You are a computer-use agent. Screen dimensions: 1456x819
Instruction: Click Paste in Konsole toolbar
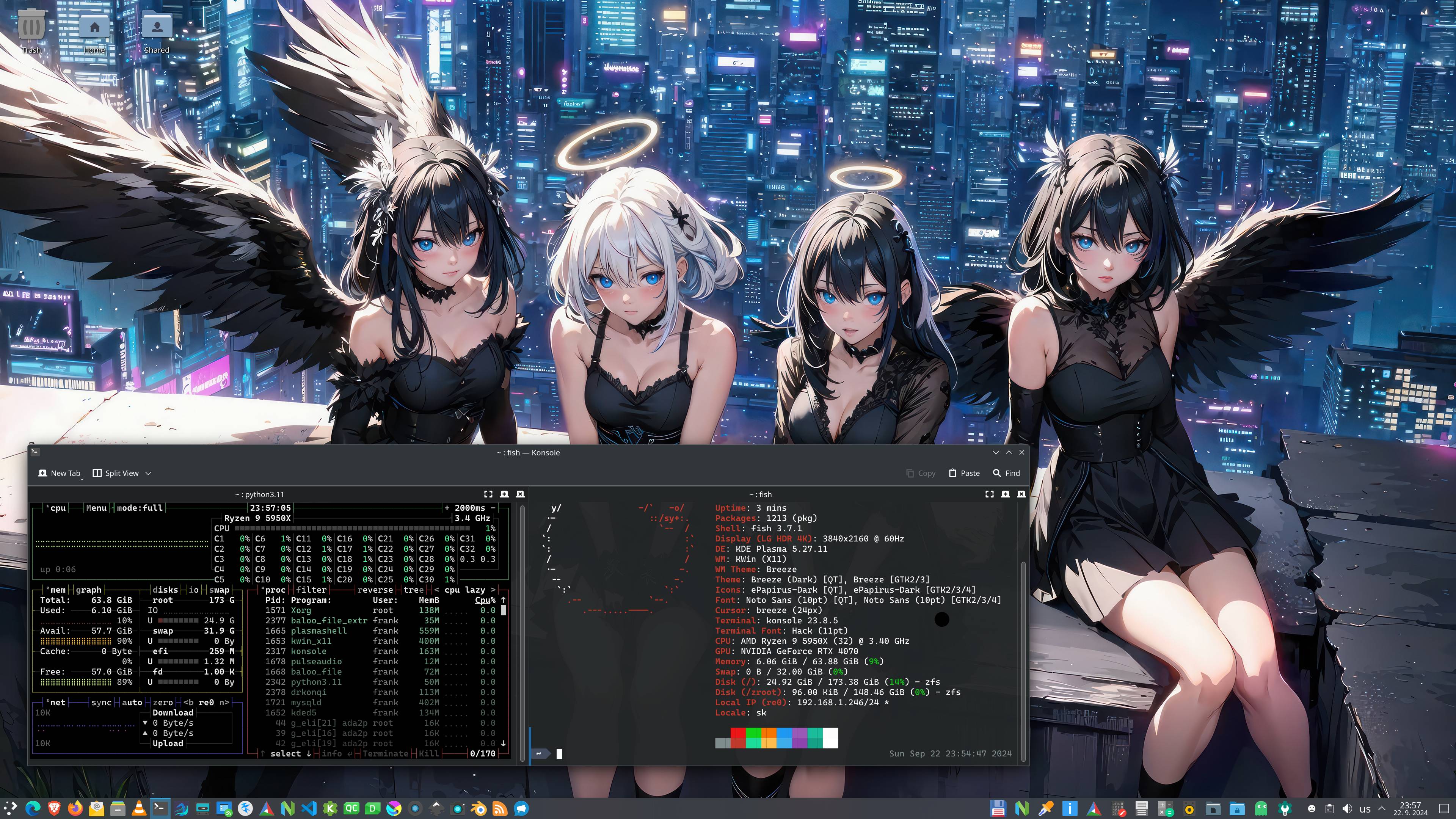coord(964,473)
